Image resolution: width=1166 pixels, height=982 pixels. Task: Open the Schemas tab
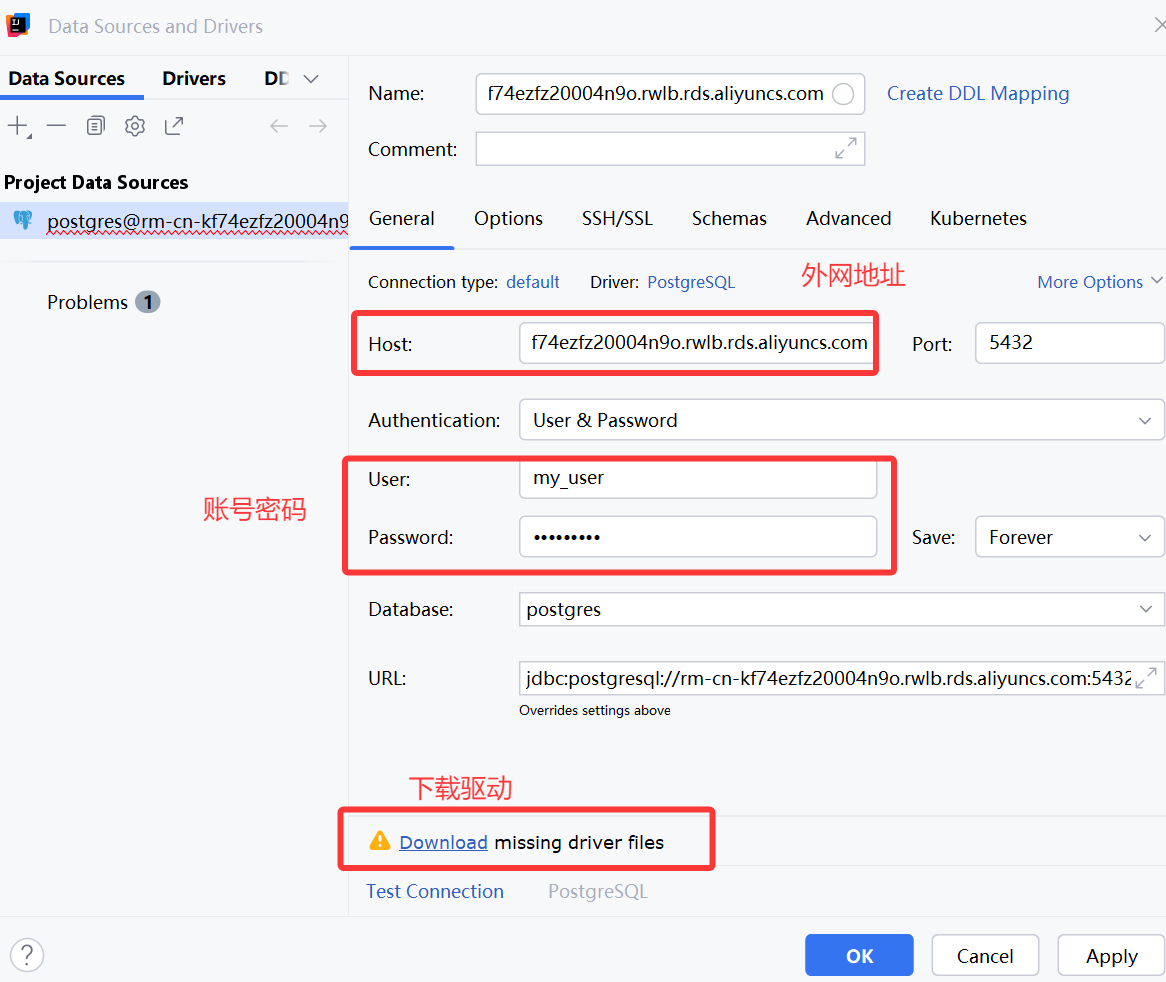click(729, 219)
